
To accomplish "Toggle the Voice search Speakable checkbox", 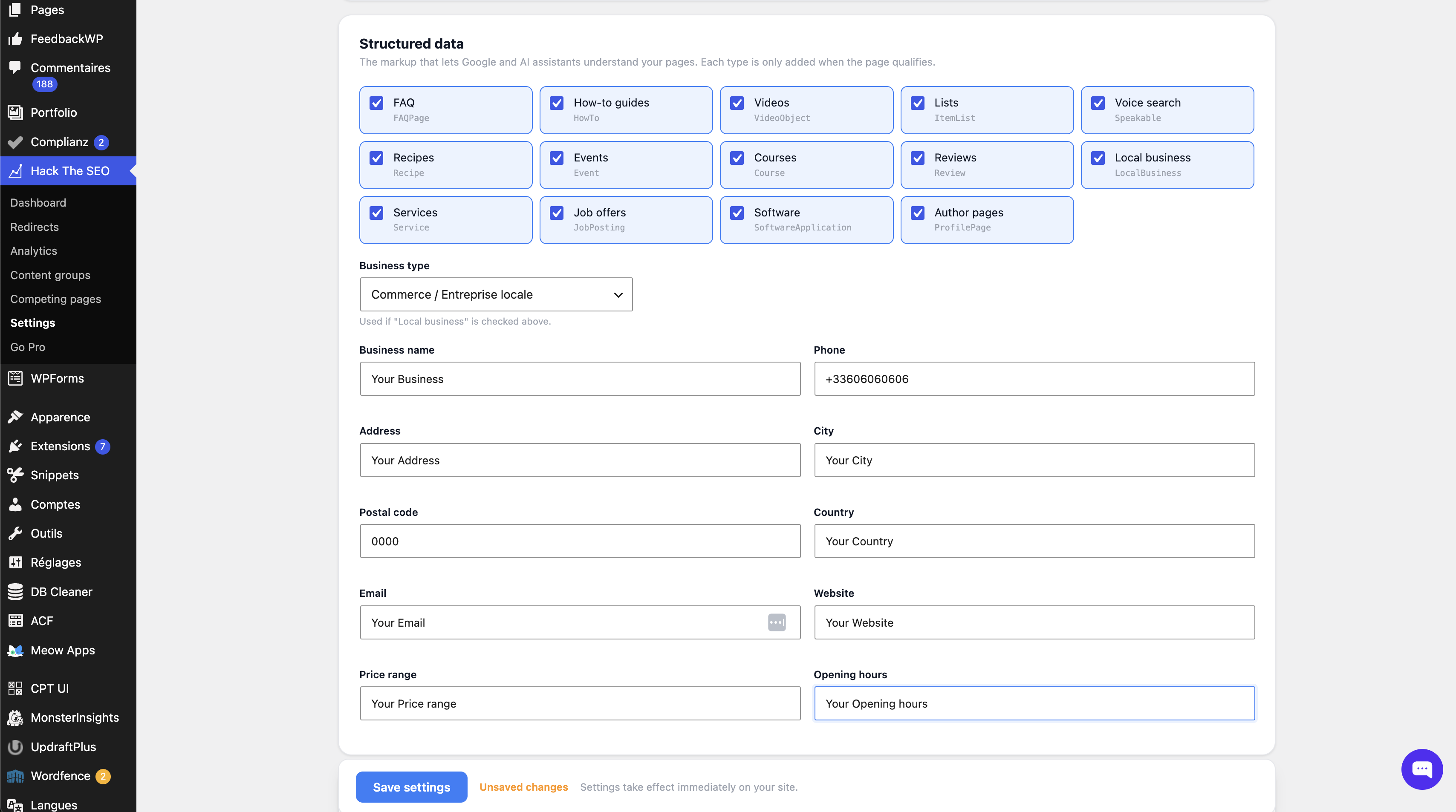I will tap(1098, 103).
